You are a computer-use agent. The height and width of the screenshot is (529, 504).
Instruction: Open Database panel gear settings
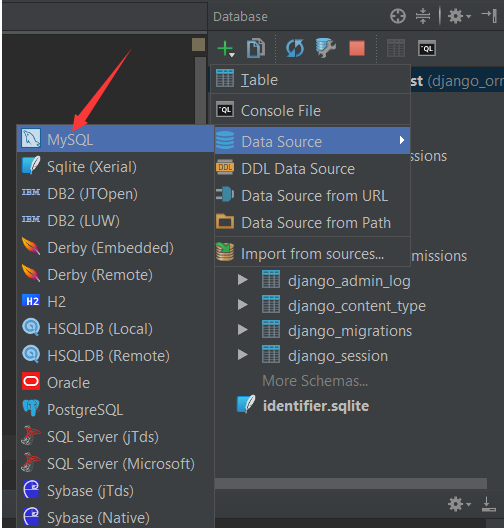point(459,16)
